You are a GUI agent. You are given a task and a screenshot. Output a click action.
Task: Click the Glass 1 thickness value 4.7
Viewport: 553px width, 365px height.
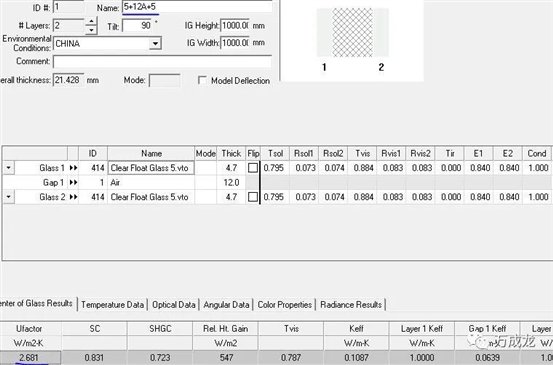pos(231,168)
